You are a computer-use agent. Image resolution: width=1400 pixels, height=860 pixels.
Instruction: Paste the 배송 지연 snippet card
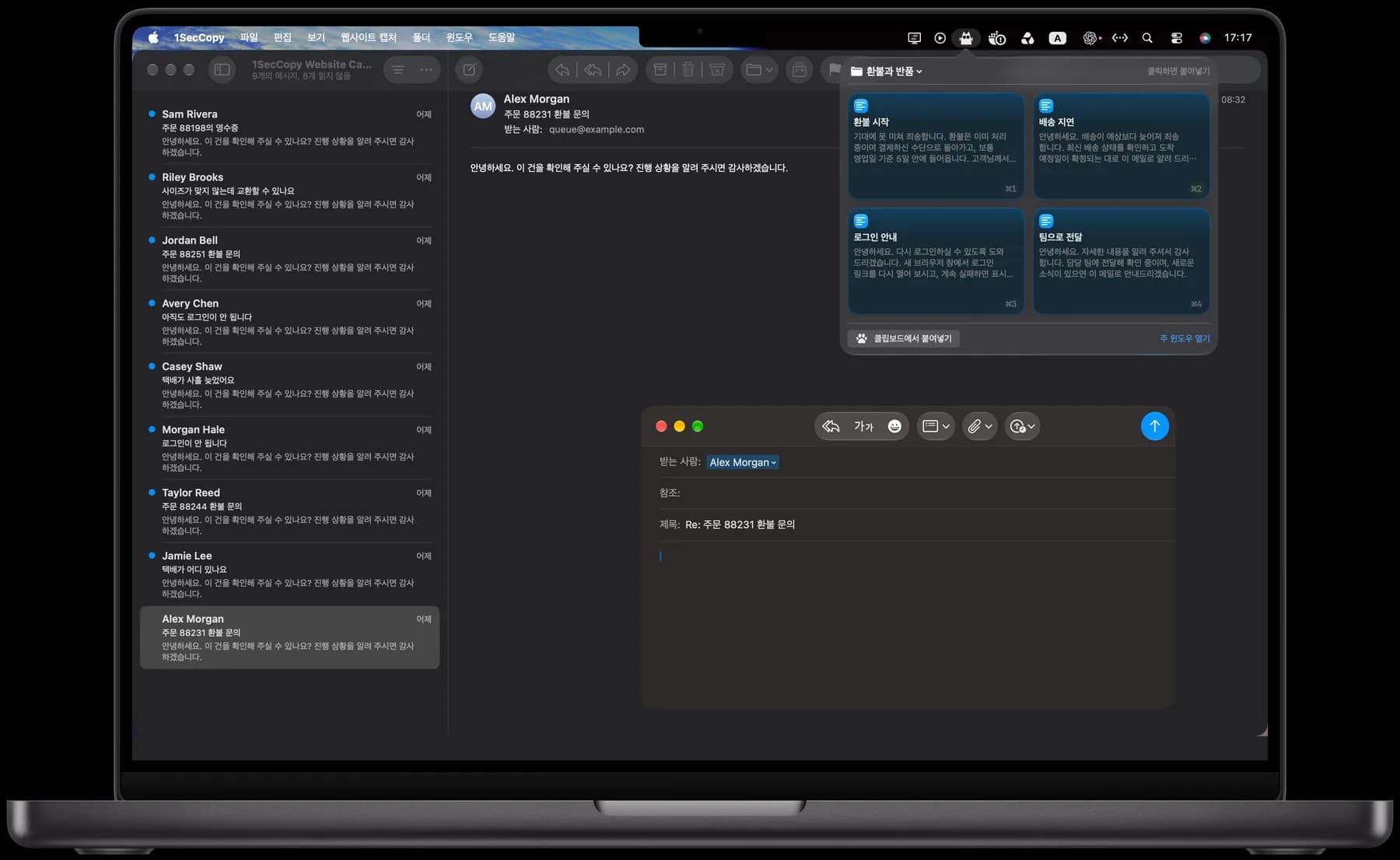1122,146
